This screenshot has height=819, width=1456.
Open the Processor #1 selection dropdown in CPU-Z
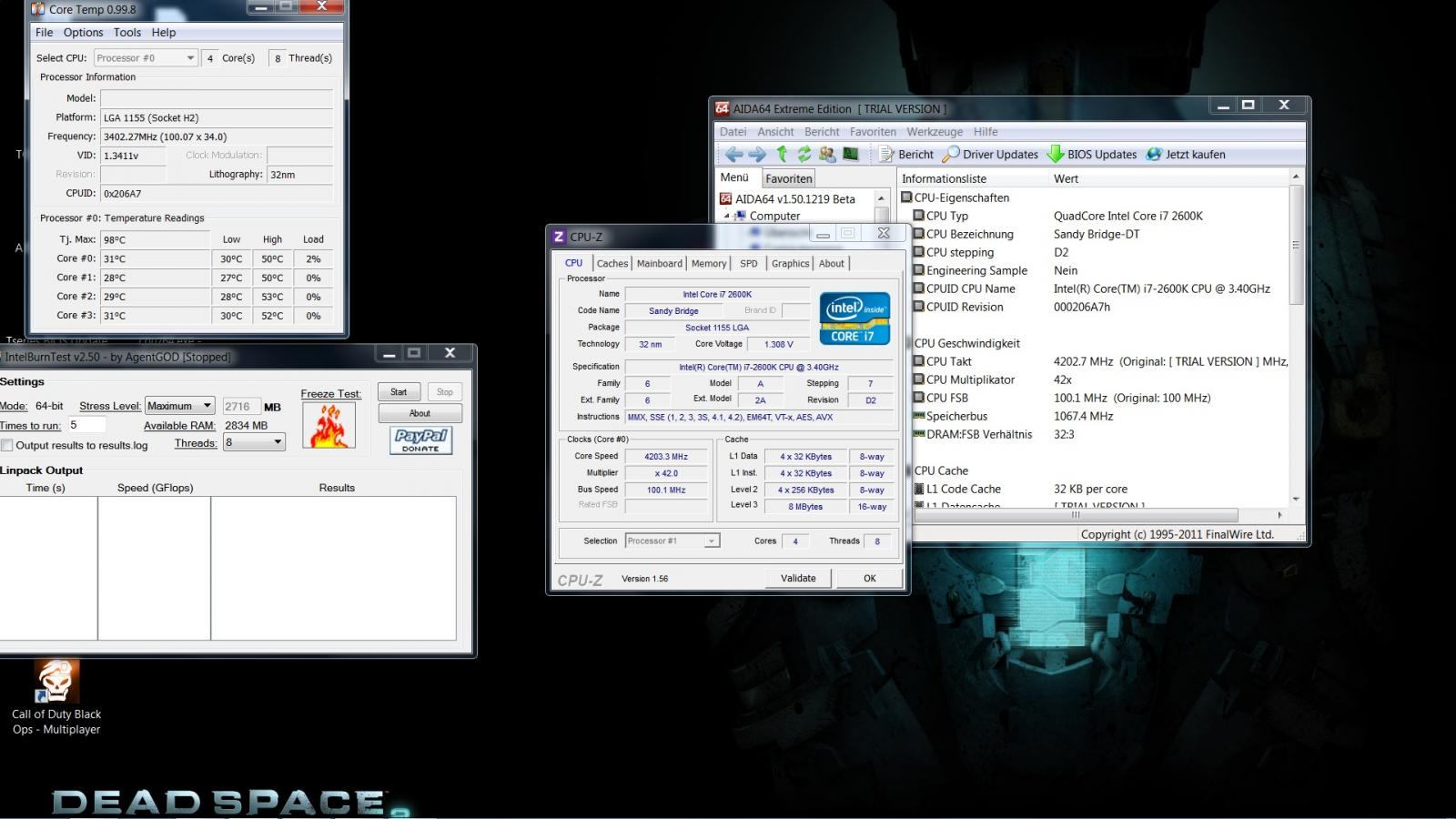tap(672, 541)
